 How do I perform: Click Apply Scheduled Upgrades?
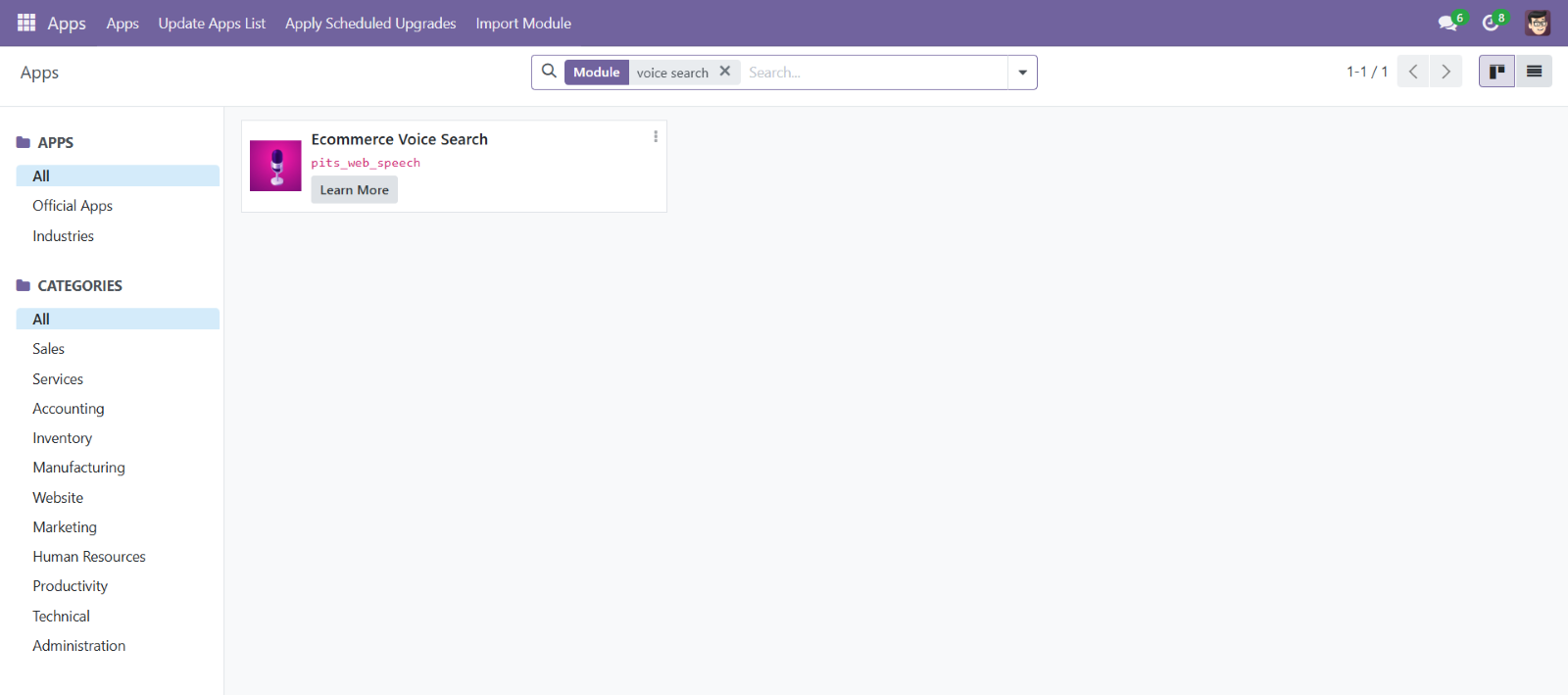[x=370, y=24]
